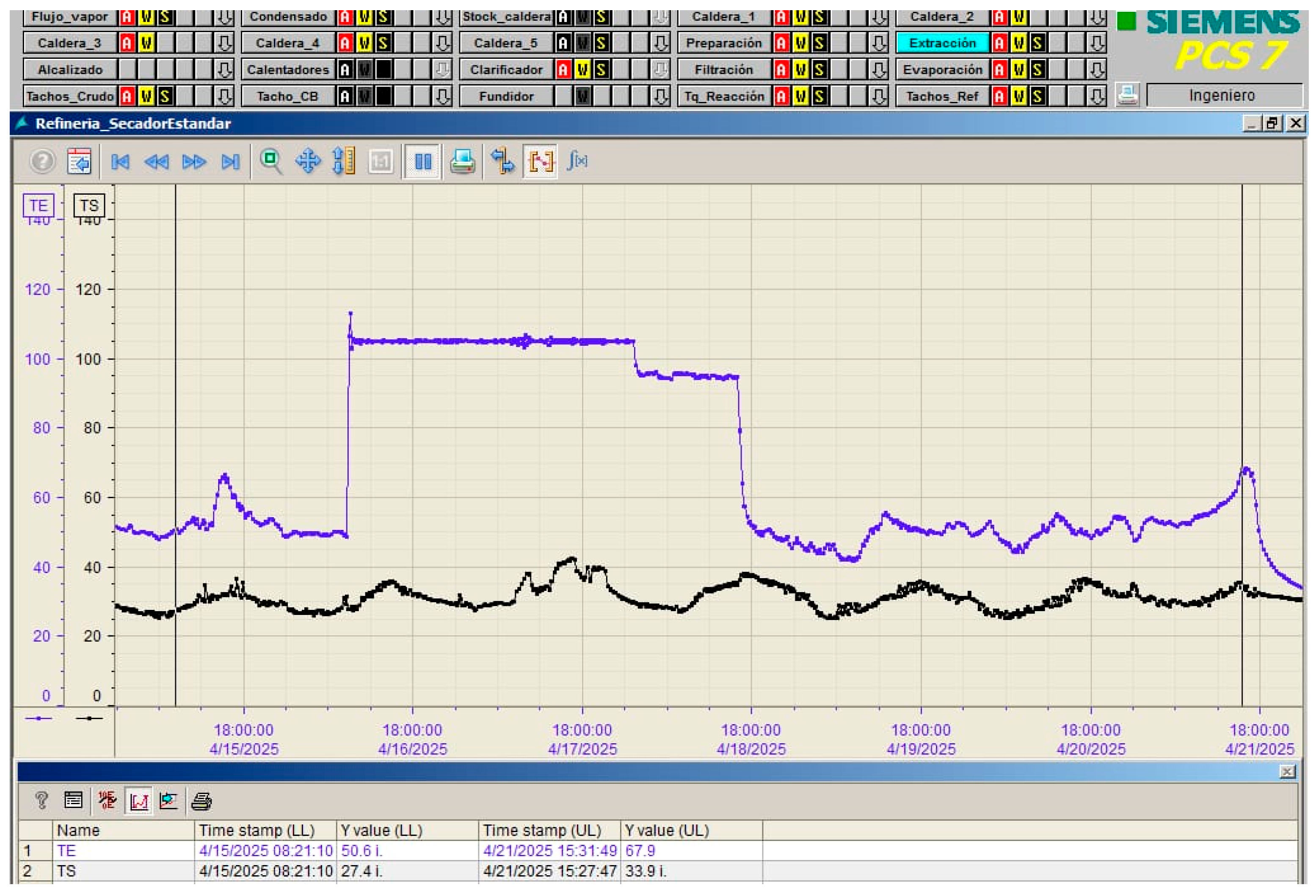Open the configuration dialog icon in trend toolbar
1316x896 pixels.
point(79,162)
